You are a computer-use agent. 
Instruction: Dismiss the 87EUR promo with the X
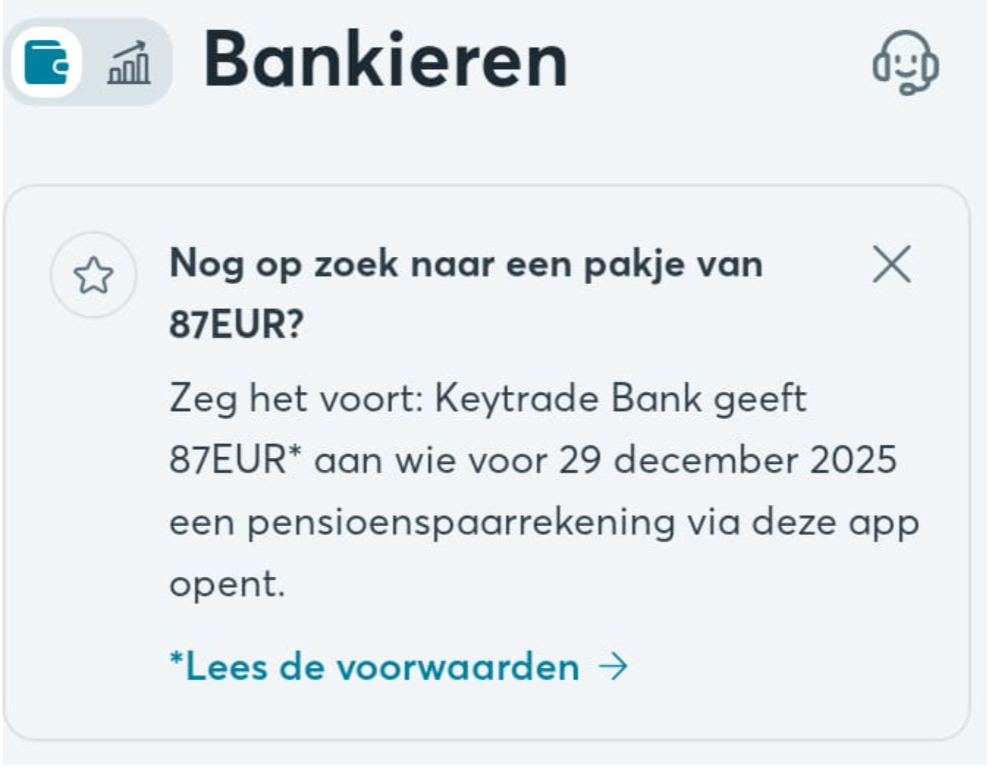click(x=891, y=265)
